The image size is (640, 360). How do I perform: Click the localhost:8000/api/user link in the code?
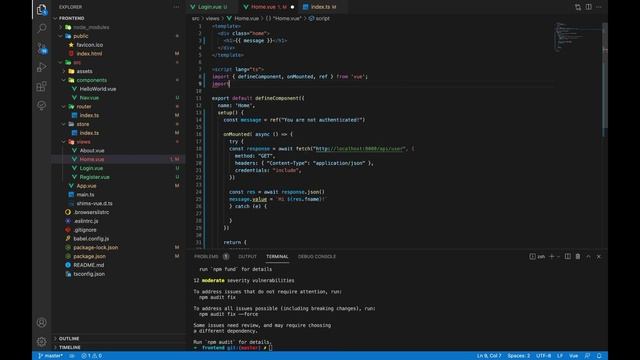[360, 149]
